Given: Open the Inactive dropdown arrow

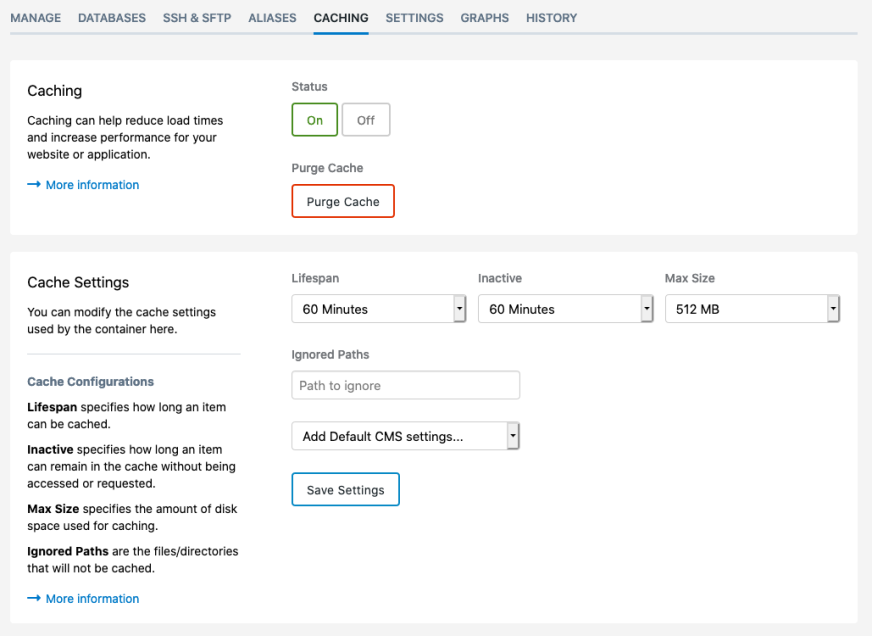Looking at the screenshot, I should (x=647, y=308).
